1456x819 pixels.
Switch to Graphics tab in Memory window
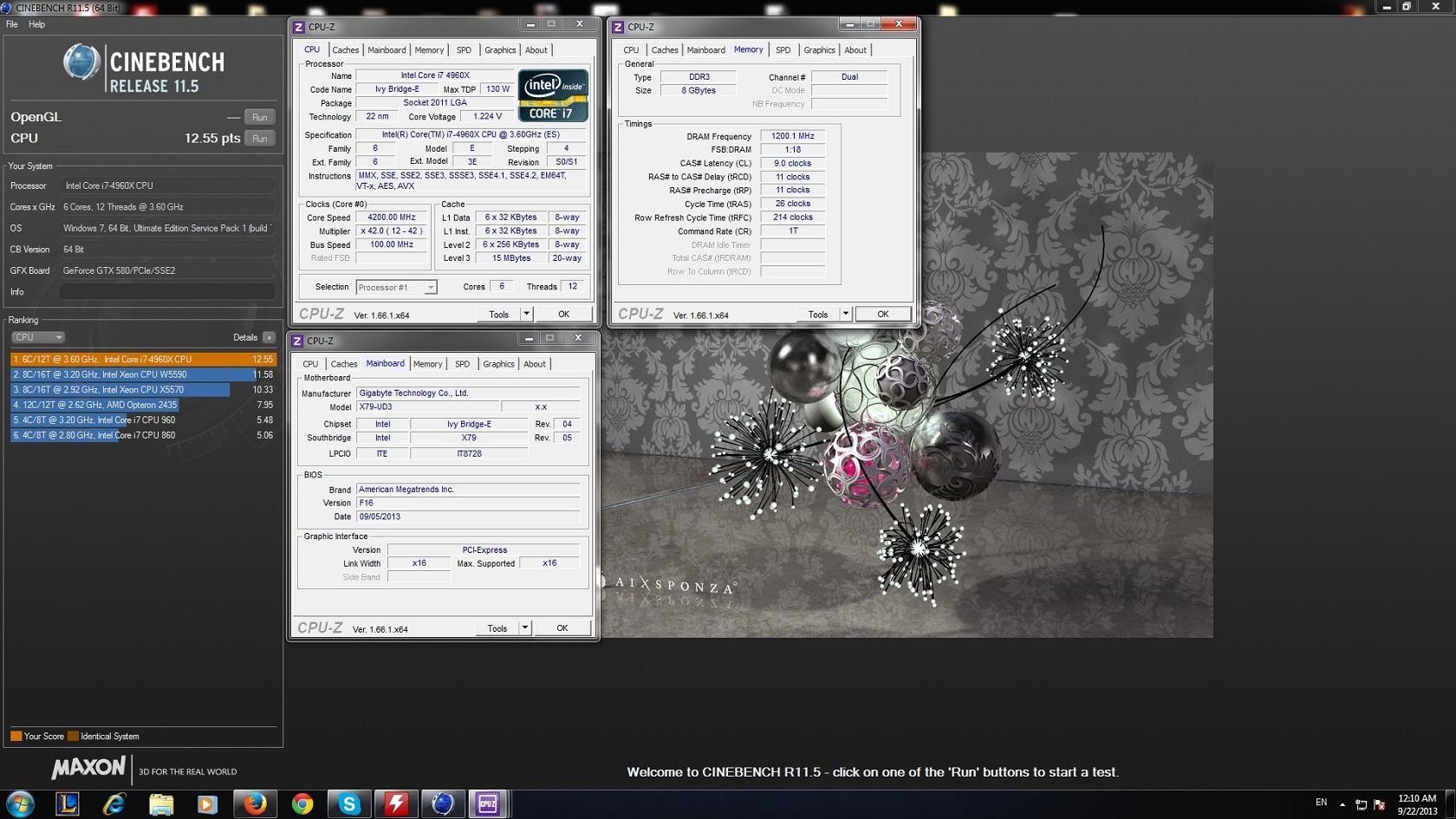[819, 50]
